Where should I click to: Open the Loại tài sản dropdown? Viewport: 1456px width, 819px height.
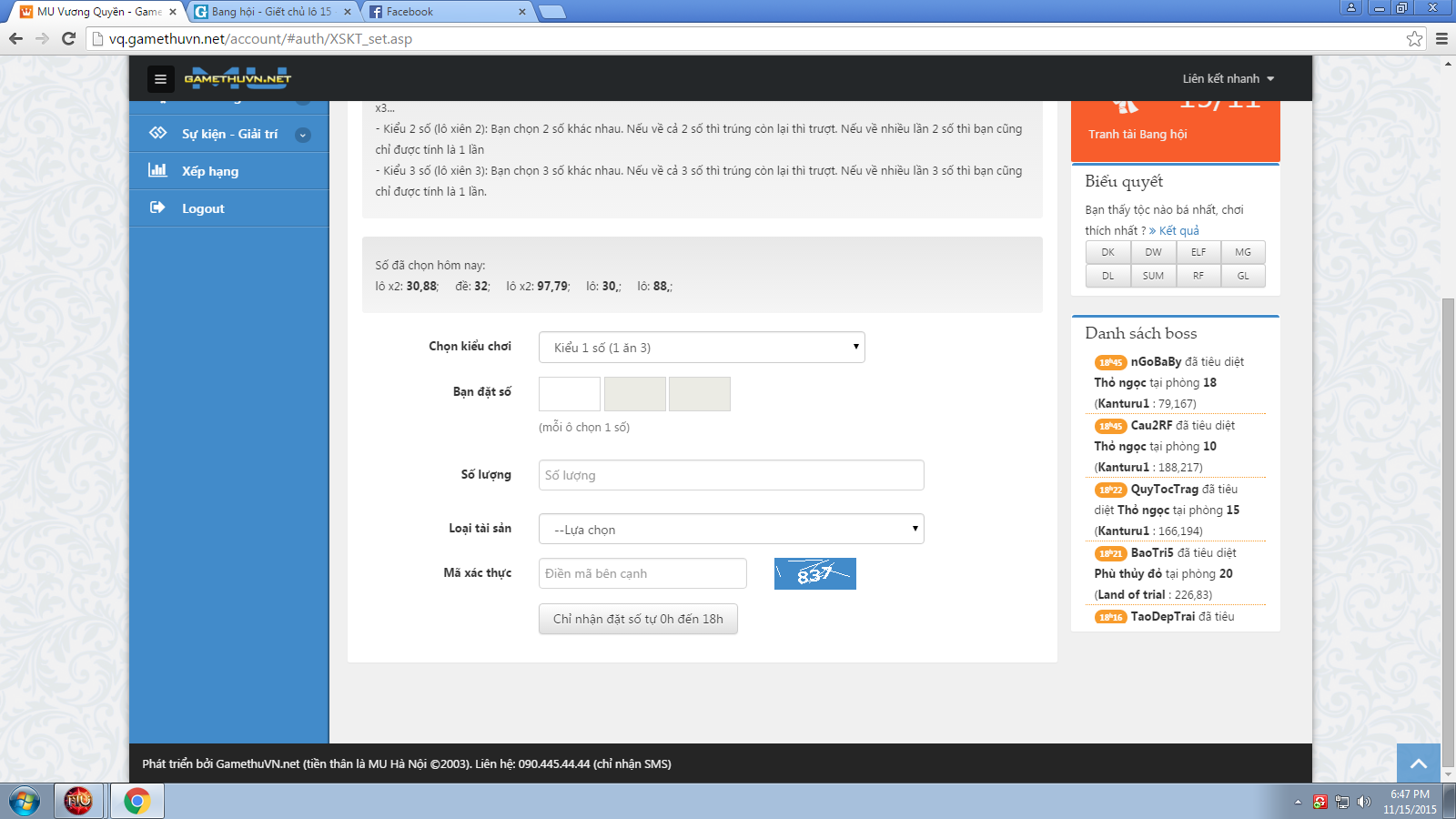click(x=731, y=530)
